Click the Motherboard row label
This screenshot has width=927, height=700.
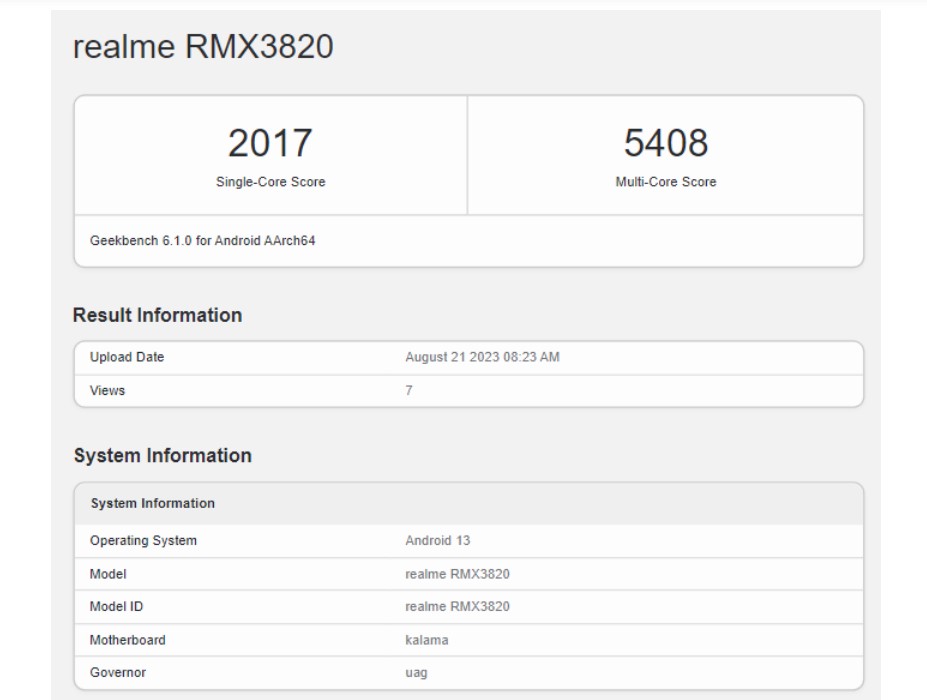128,640
